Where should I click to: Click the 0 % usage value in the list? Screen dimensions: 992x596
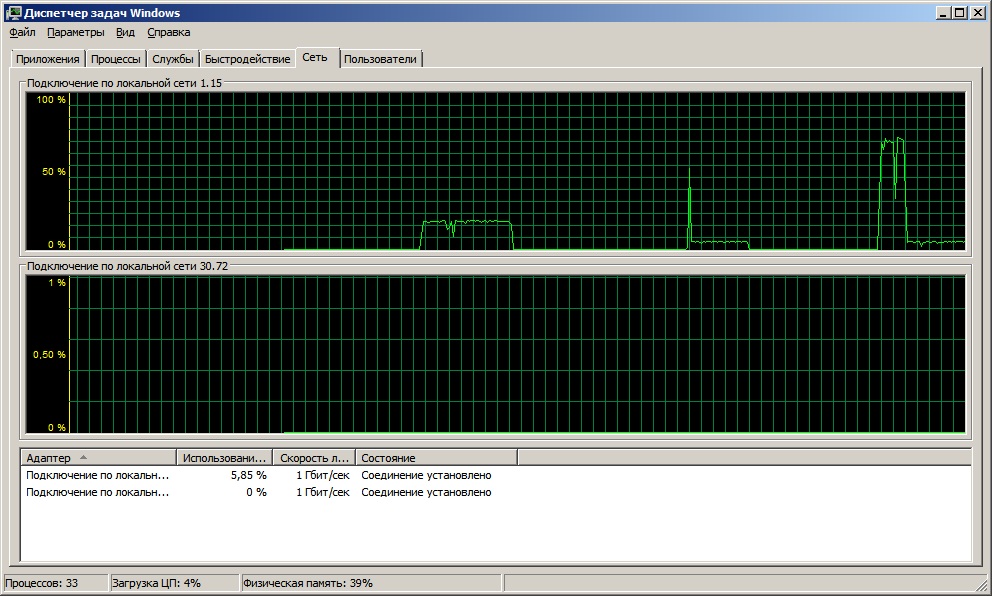[256, 492]
